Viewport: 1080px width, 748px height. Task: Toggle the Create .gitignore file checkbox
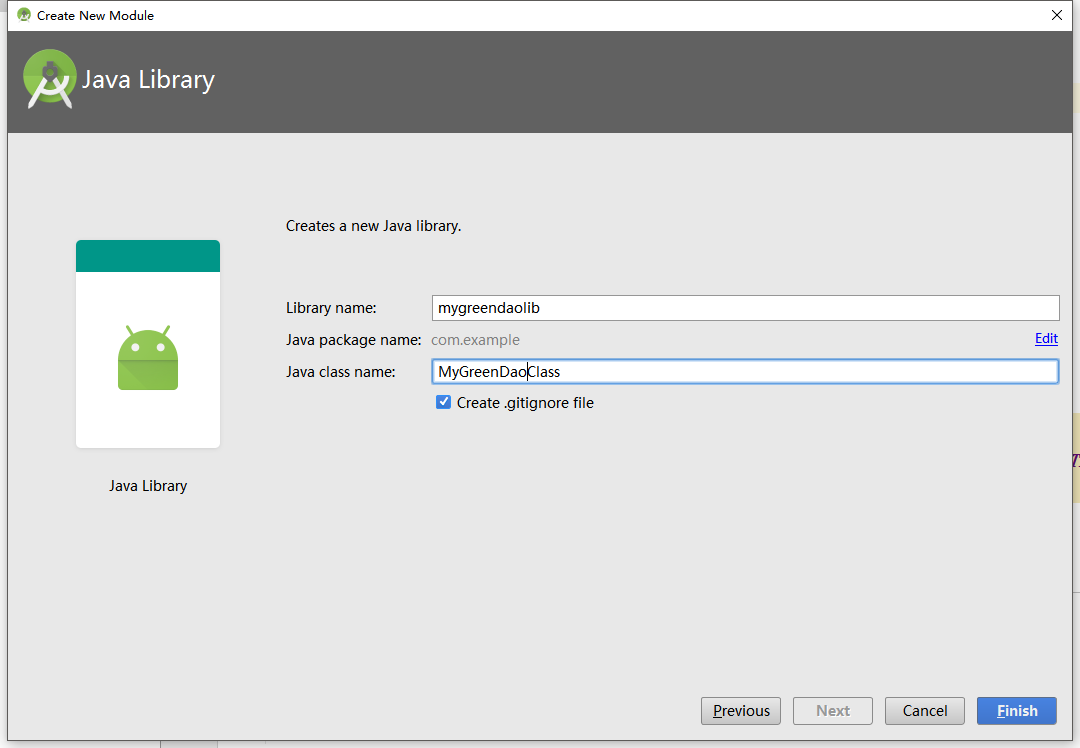point(443,402)
